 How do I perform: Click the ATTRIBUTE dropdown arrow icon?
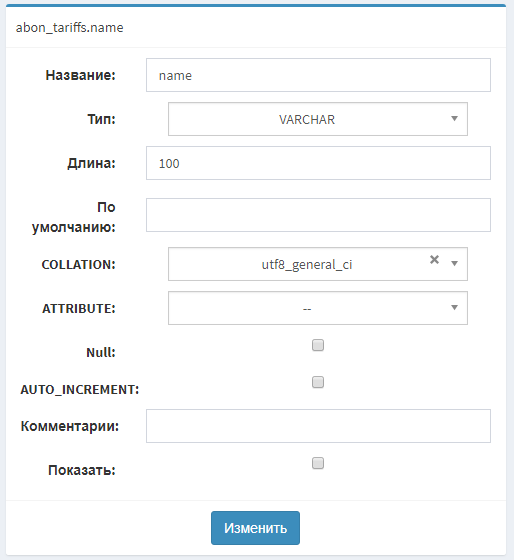(x=454, y=308)
